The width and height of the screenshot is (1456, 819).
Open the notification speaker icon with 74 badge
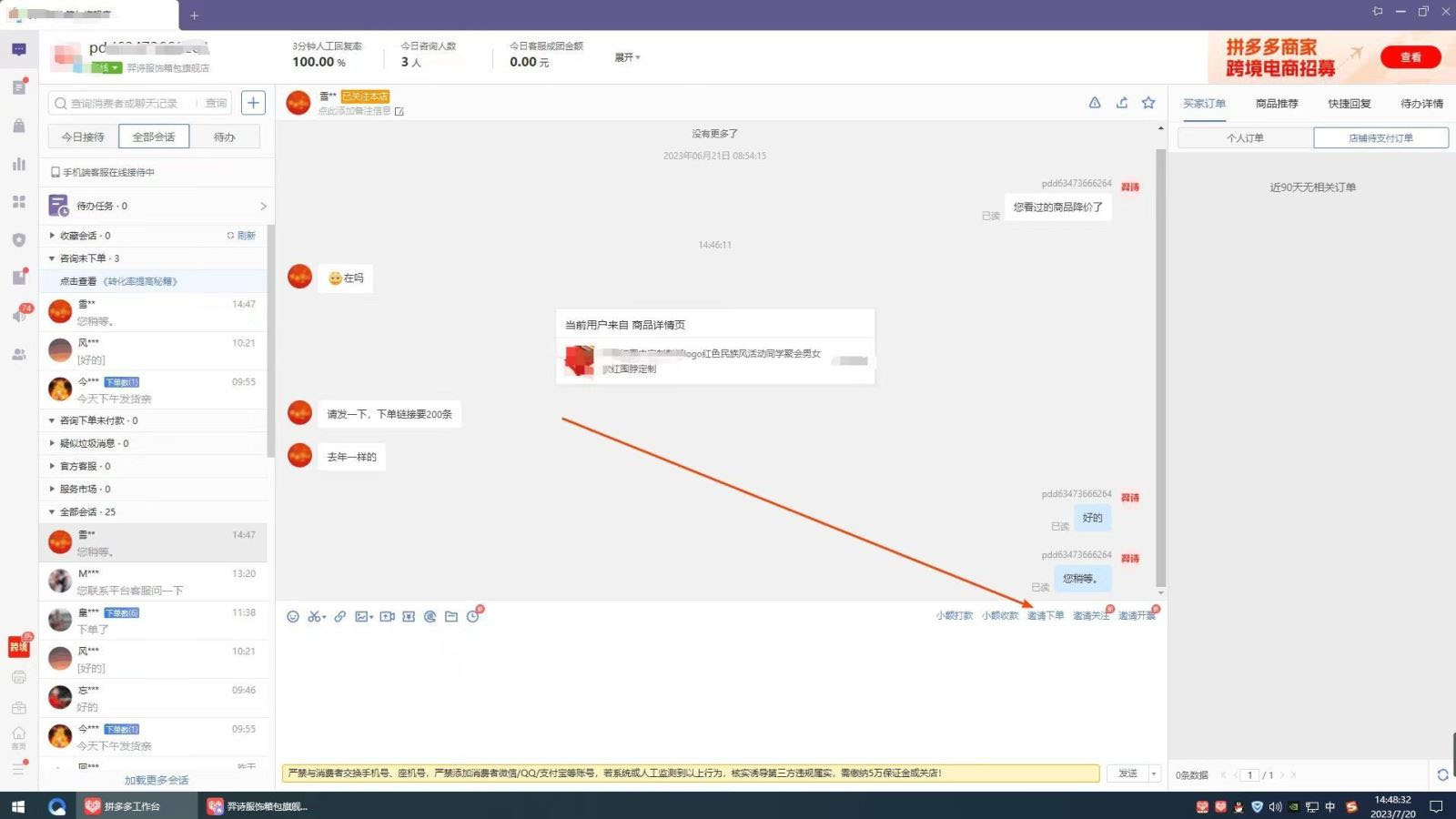point(19,315)
